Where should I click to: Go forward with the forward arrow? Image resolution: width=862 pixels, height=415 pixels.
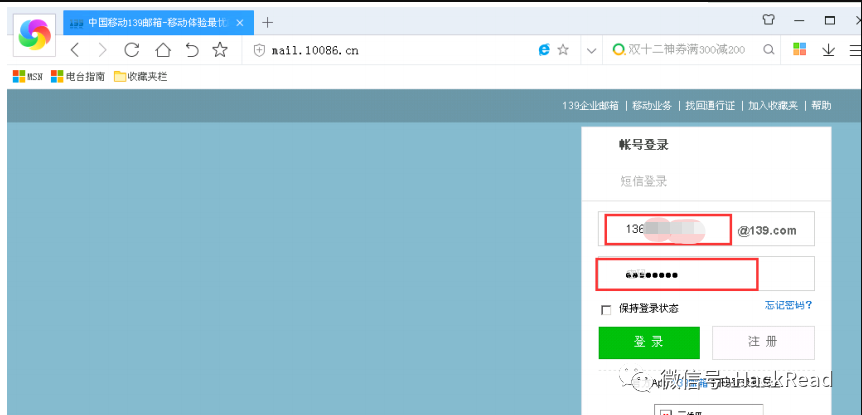102,51
